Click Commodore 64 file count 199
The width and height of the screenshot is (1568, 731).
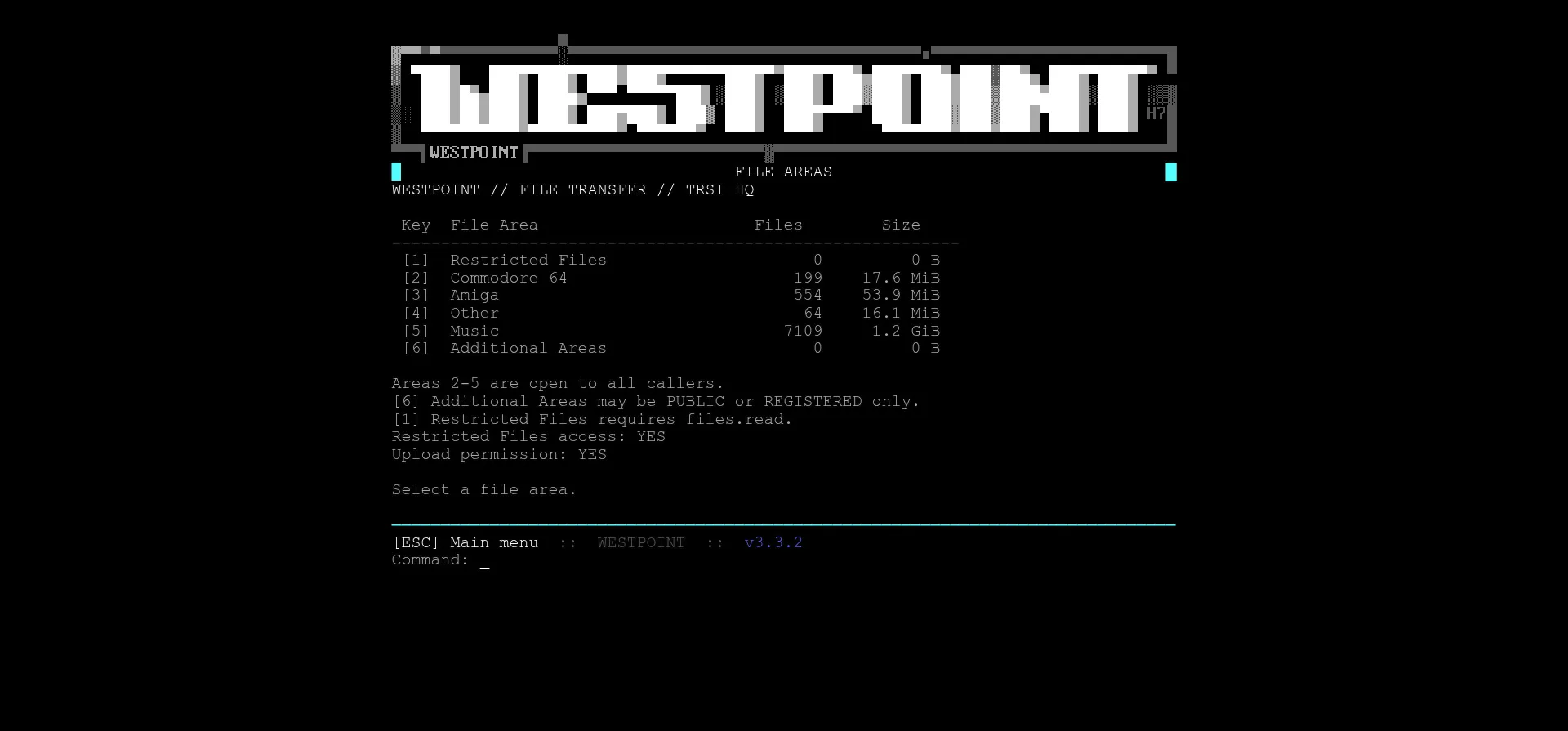point(808,278)
